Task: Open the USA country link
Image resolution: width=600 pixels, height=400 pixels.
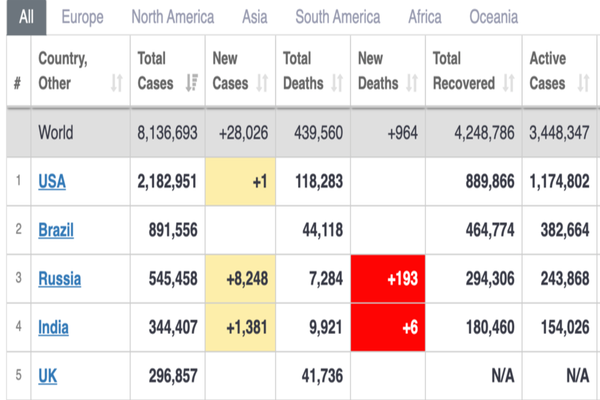Action: [x=52, y=182]
